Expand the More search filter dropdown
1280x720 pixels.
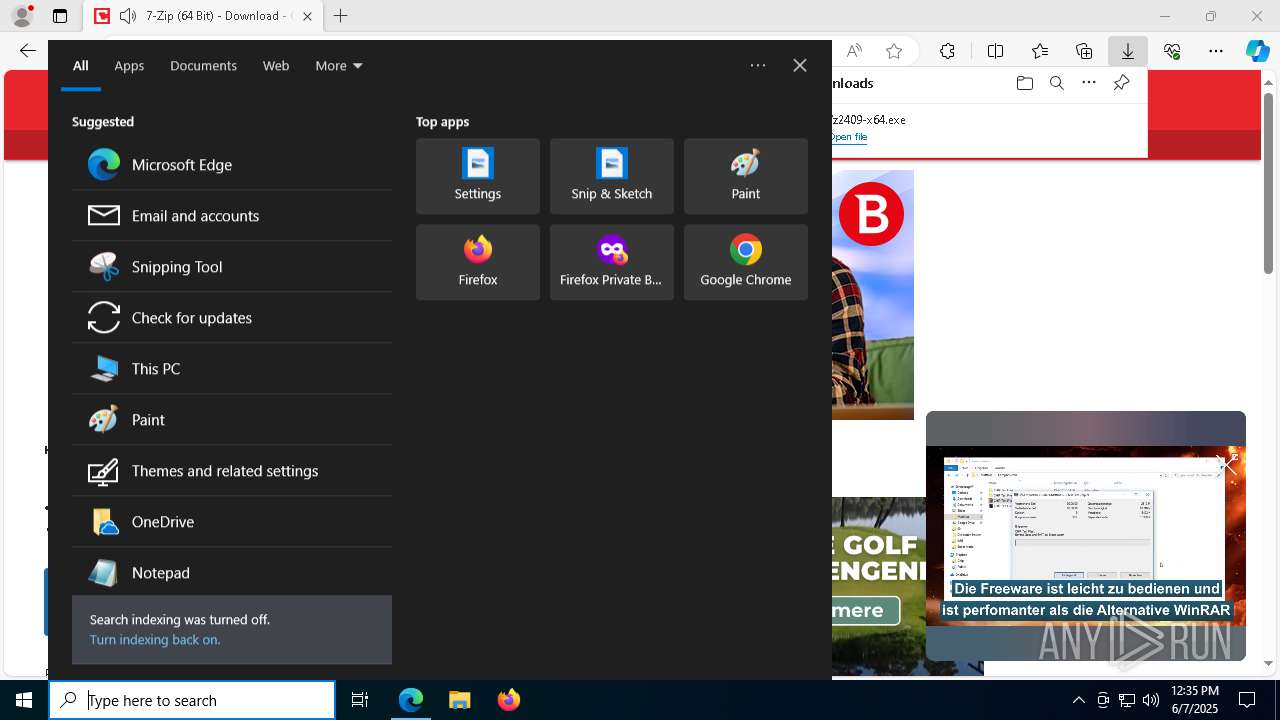[339, 66]
